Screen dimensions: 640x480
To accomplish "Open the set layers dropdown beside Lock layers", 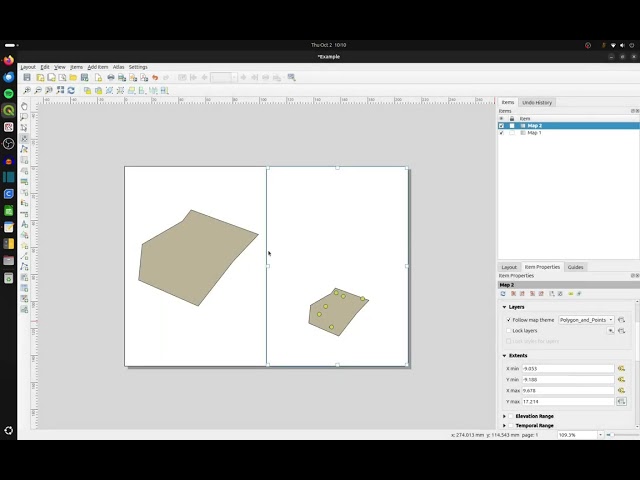I will coord(611,331).
